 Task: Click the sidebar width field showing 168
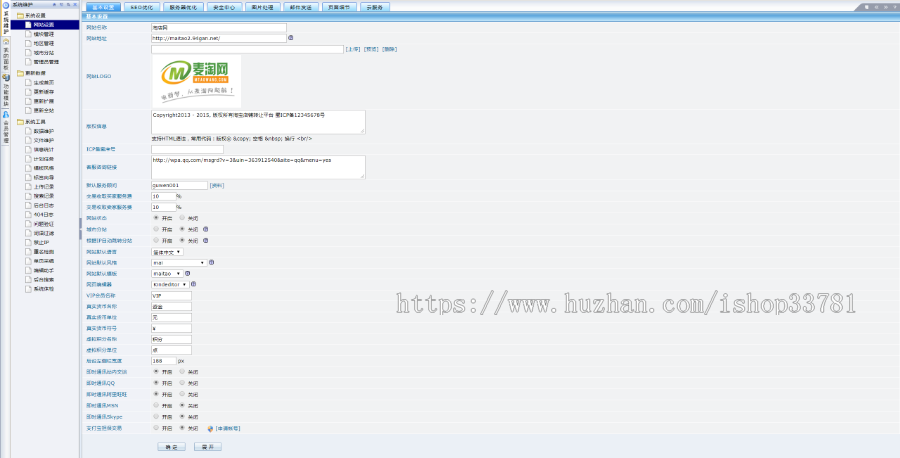point(164,361)
